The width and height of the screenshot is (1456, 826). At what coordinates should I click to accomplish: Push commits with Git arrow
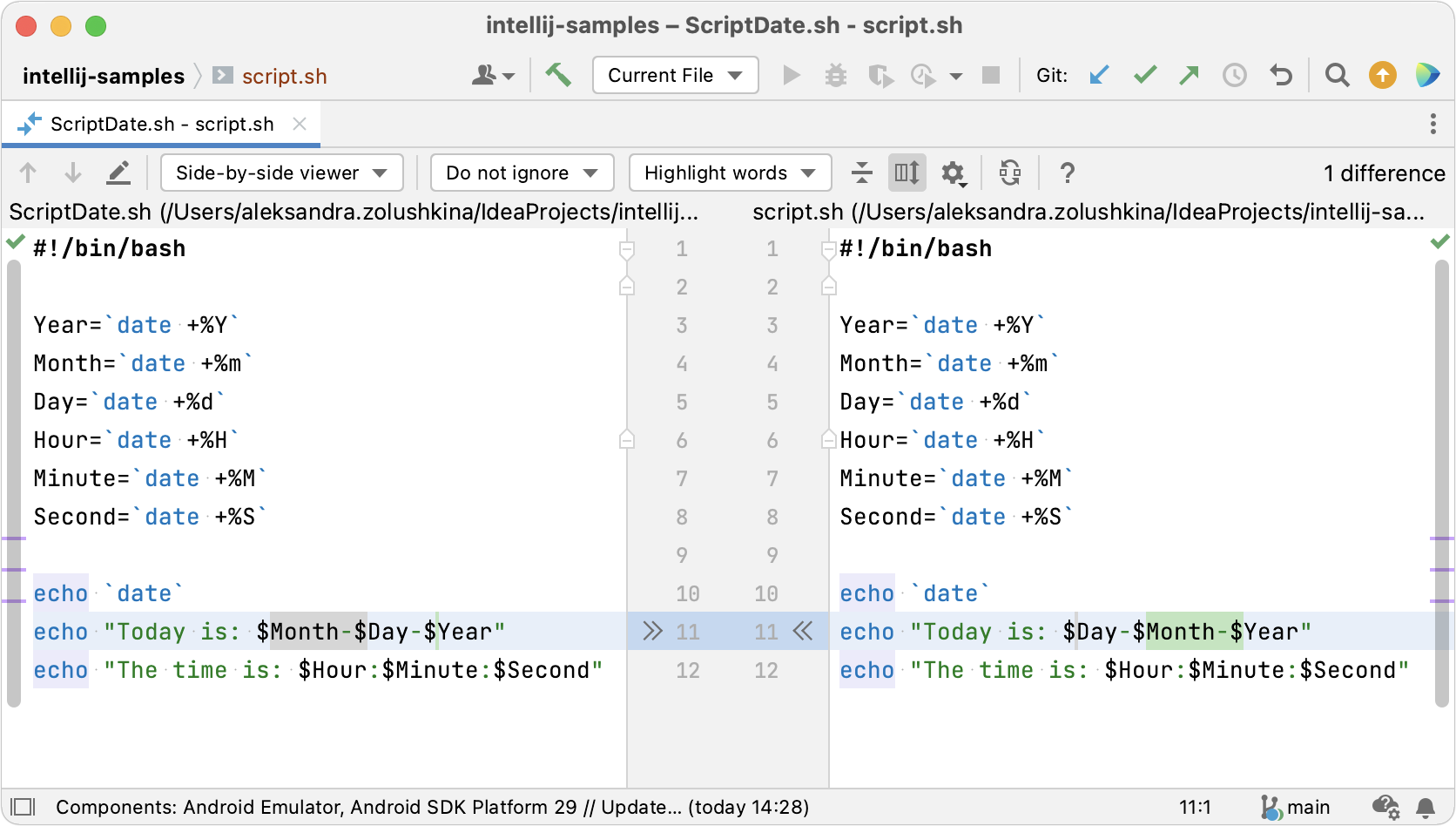pyautogui.click(x=1190, y=76)
